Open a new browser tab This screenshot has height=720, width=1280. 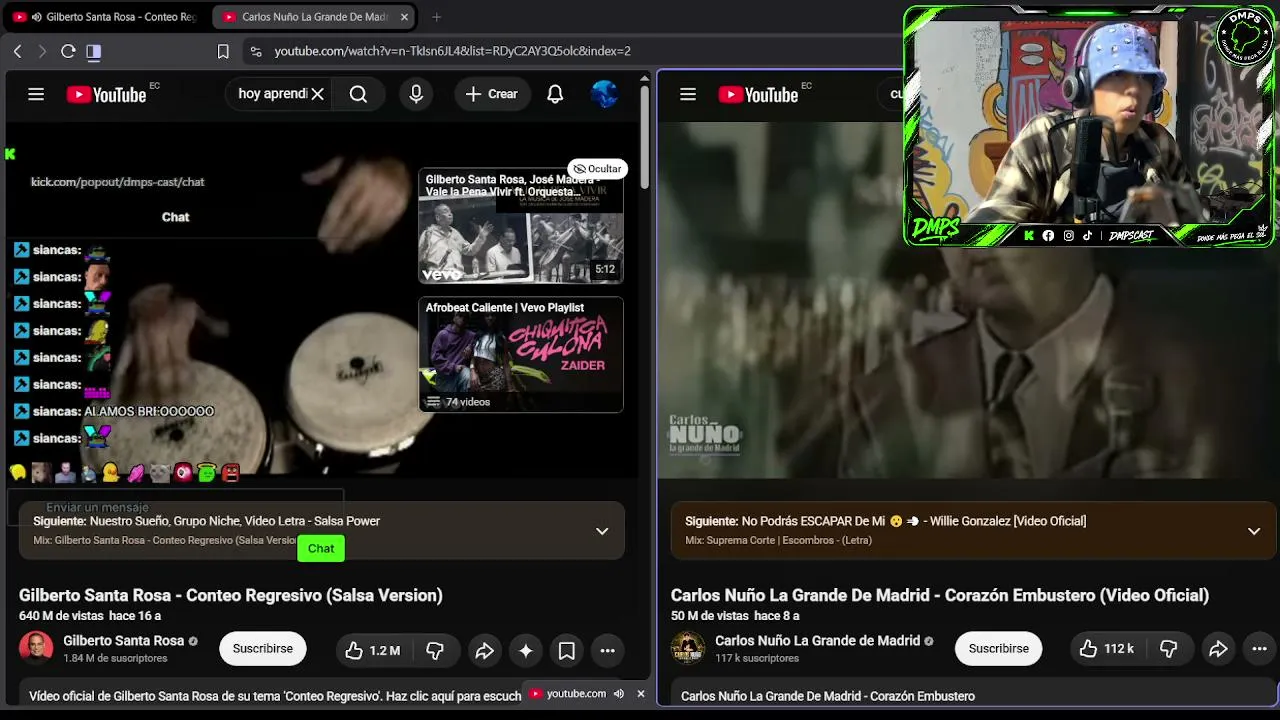pos(436,17)
